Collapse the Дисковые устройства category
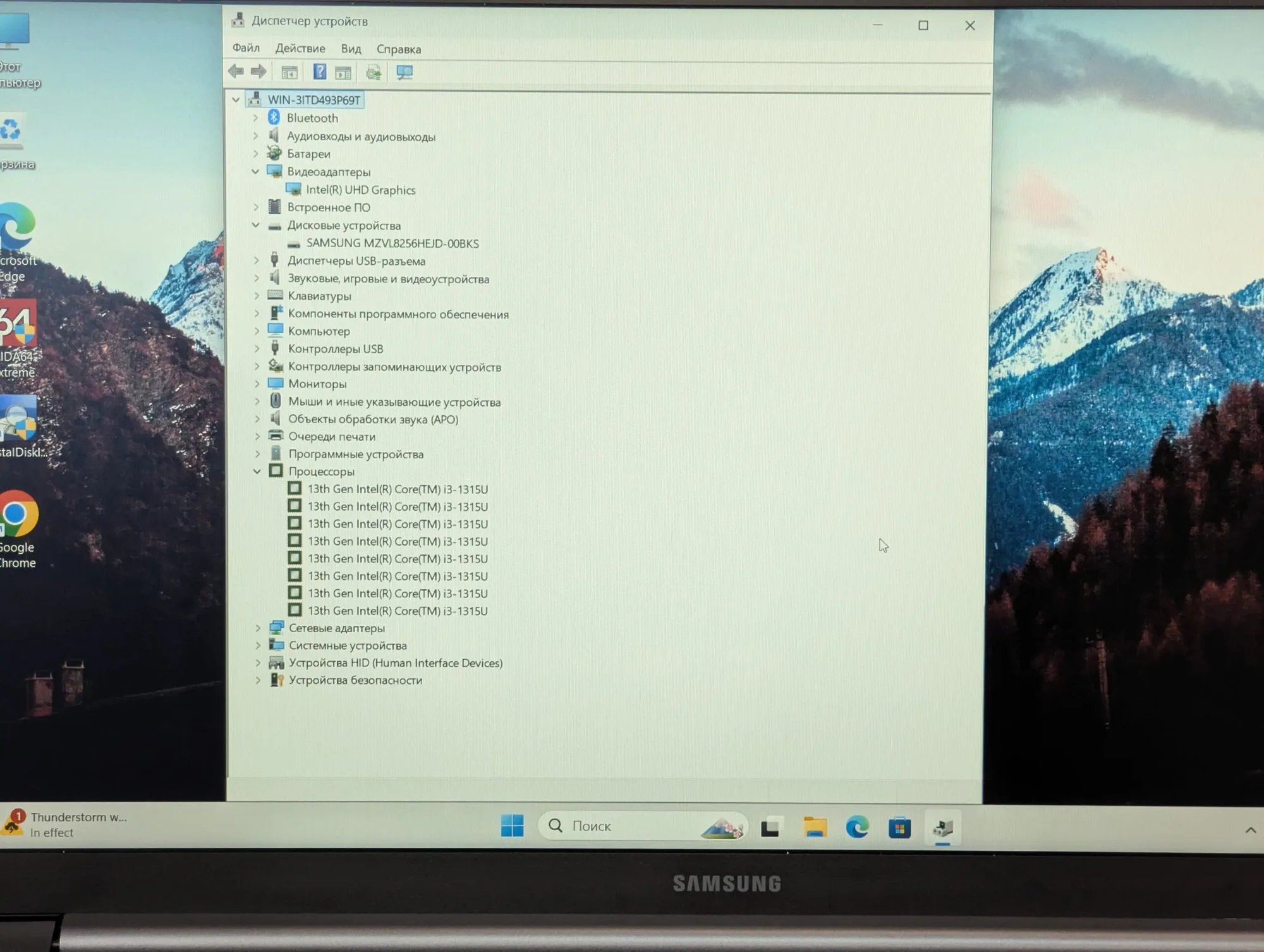Image resolution: width=1264 pixels, height=952 pixels. click(256, 224)
